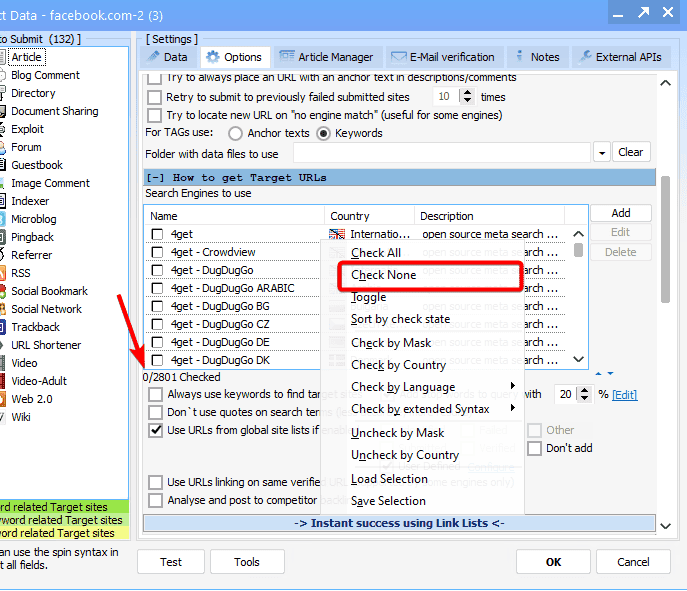Click the options panel vertical scrollbar thumb
The width and height of the screenshot is (687, 591).
click(666, 239)
